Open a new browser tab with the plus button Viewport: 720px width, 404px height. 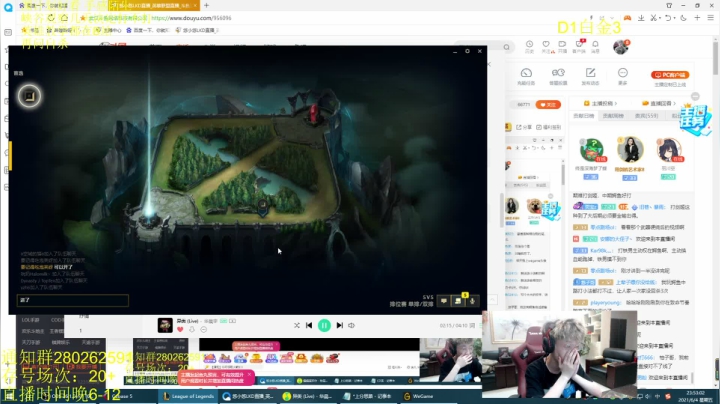pos(207,6)
